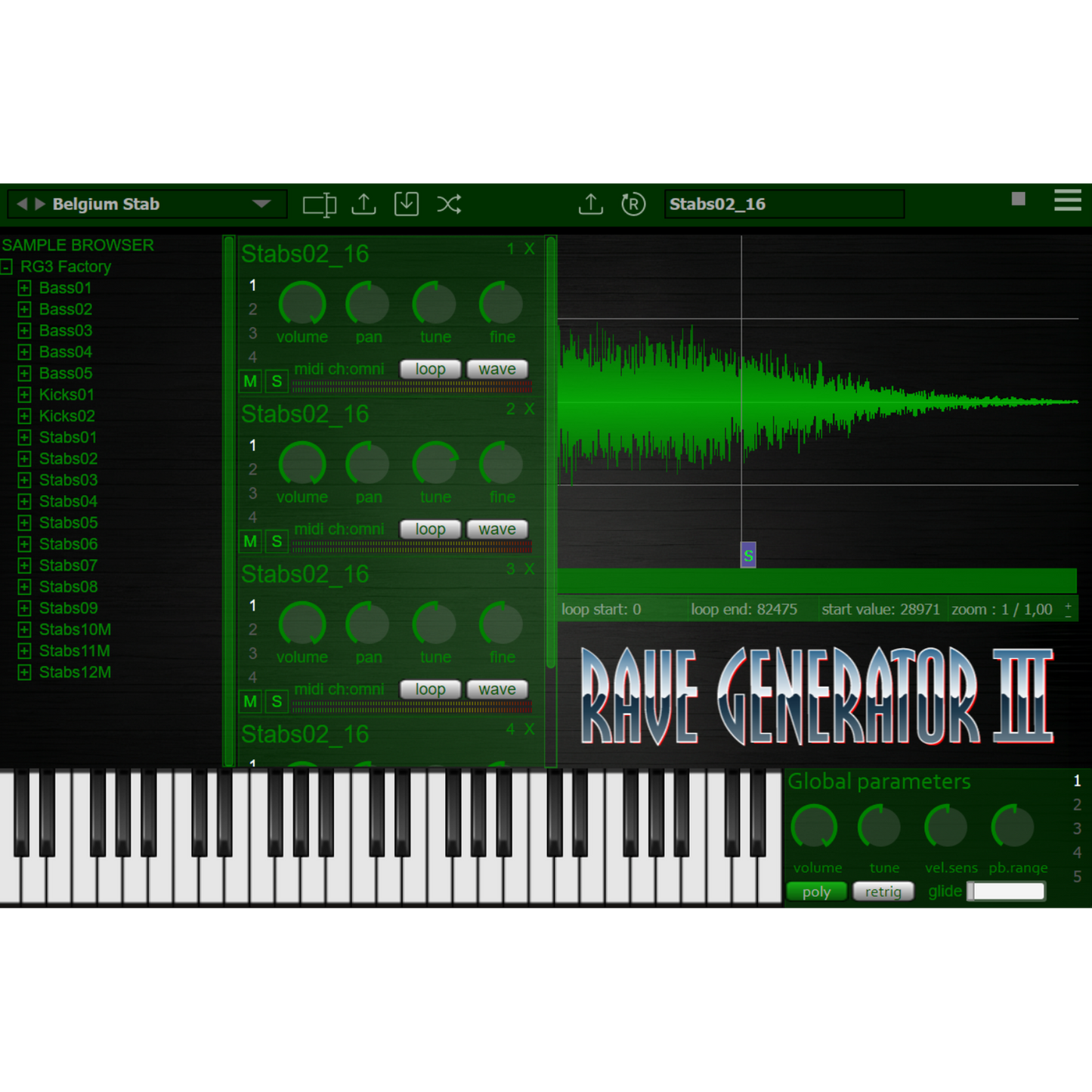This screenshot has width=1092, height=1092.
Task: Click the save preset download icon
Action: 407,204
